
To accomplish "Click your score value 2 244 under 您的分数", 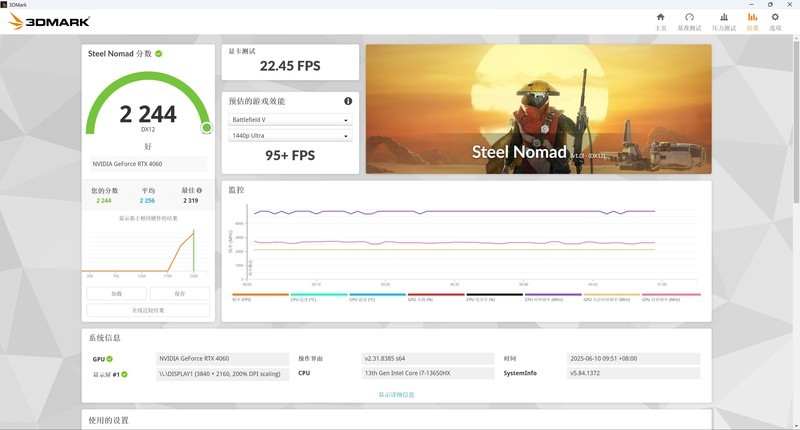I will (x=104, y=201).
